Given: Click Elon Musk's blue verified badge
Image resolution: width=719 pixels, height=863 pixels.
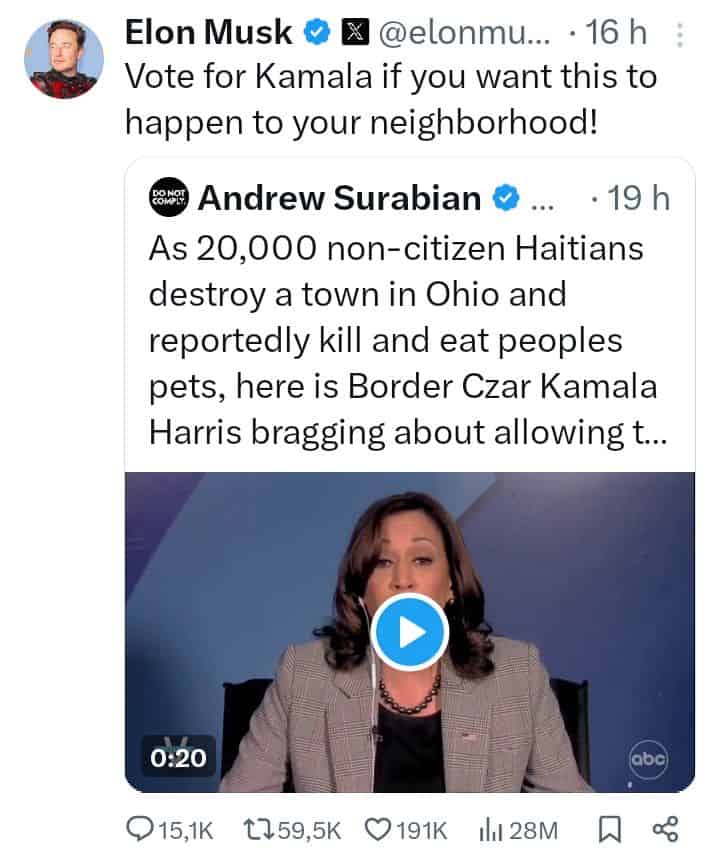Looking at the screenshot, I should pyautogui.click(x=317, y=32).
